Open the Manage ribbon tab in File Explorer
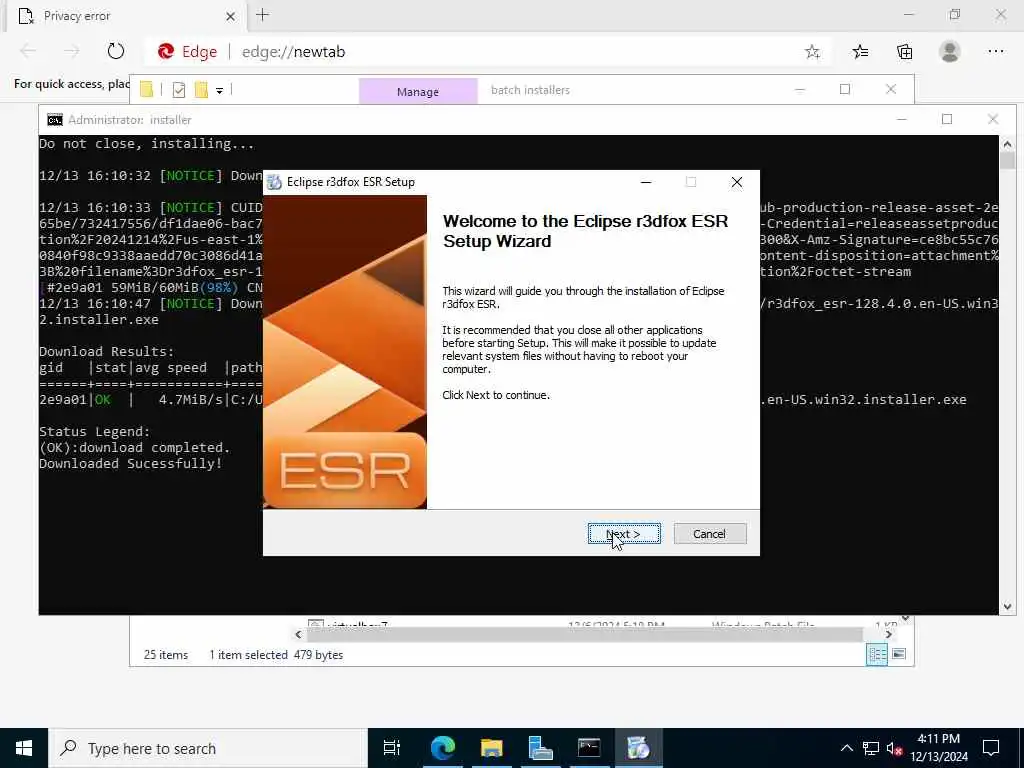 coord(418,91)
